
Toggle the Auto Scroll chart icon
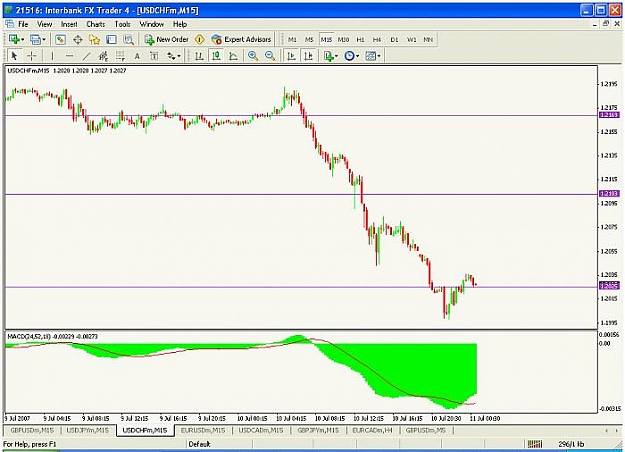pyautogui.click(x=291, y=56)
